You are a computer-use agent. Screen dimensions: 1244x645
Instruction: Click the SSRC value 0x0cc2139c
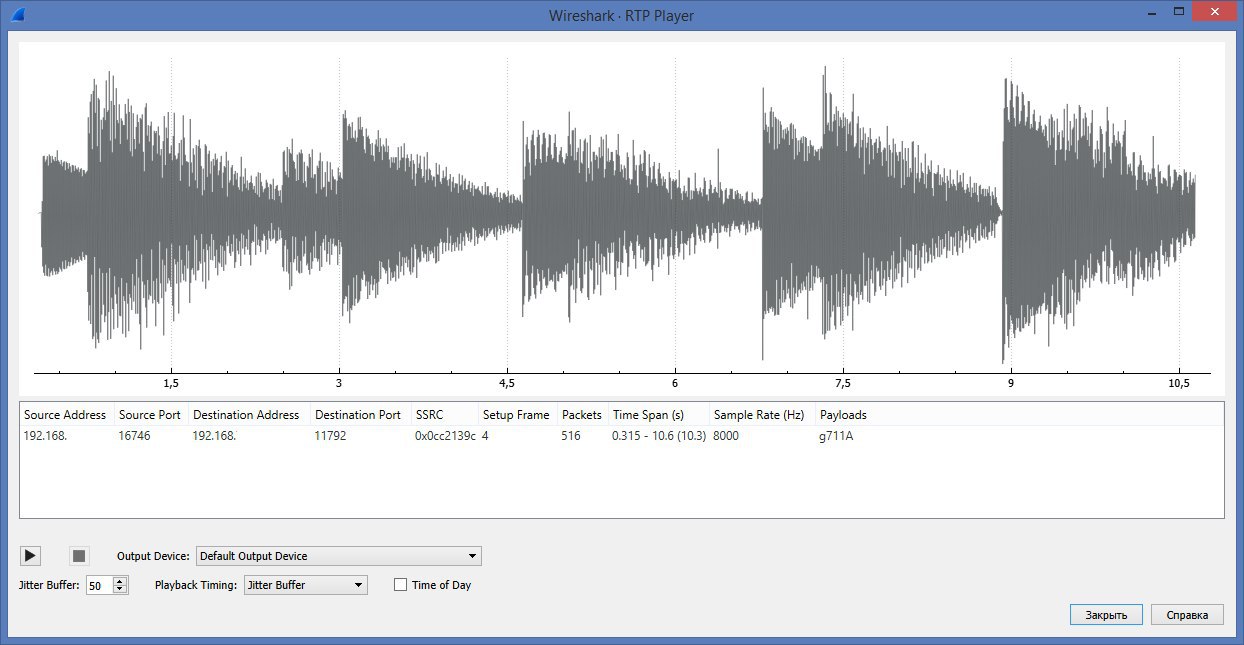(445, 436)
